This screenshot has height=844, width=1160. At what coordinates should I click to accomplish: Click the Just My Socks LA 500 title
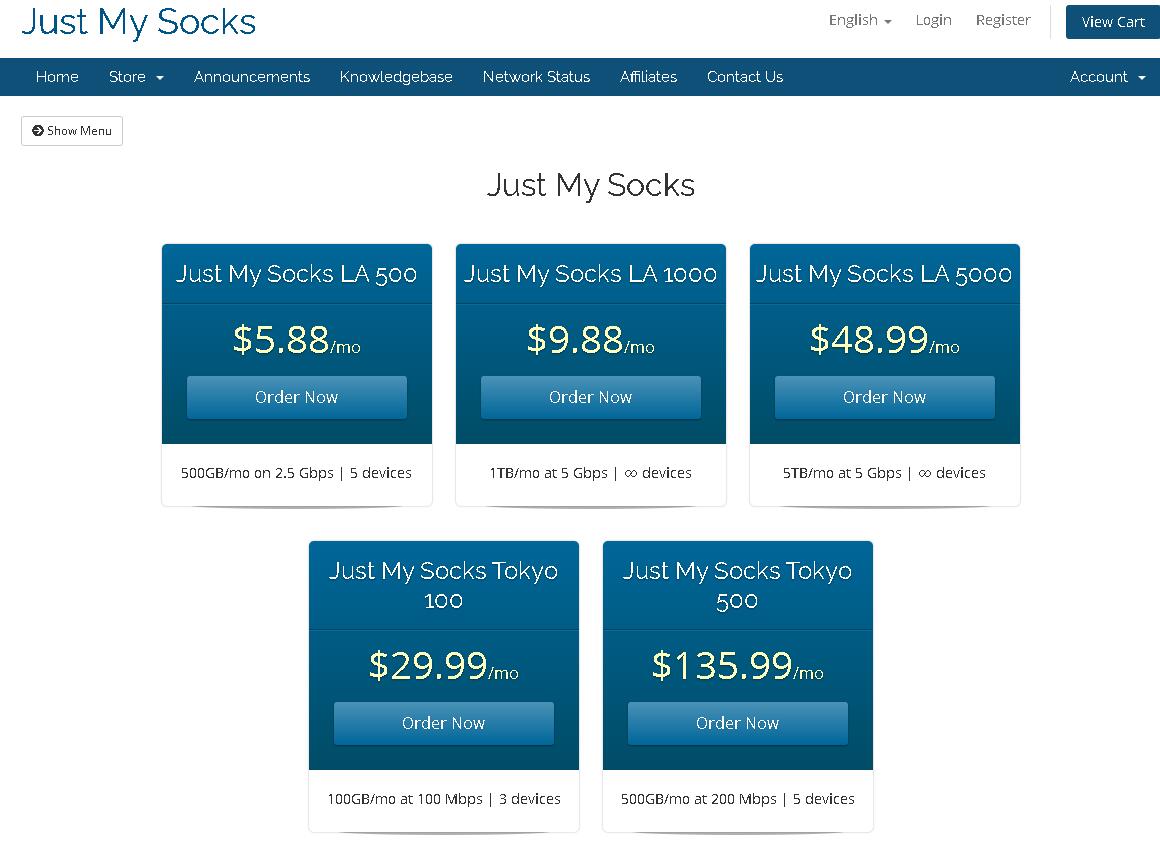(297, 274)
